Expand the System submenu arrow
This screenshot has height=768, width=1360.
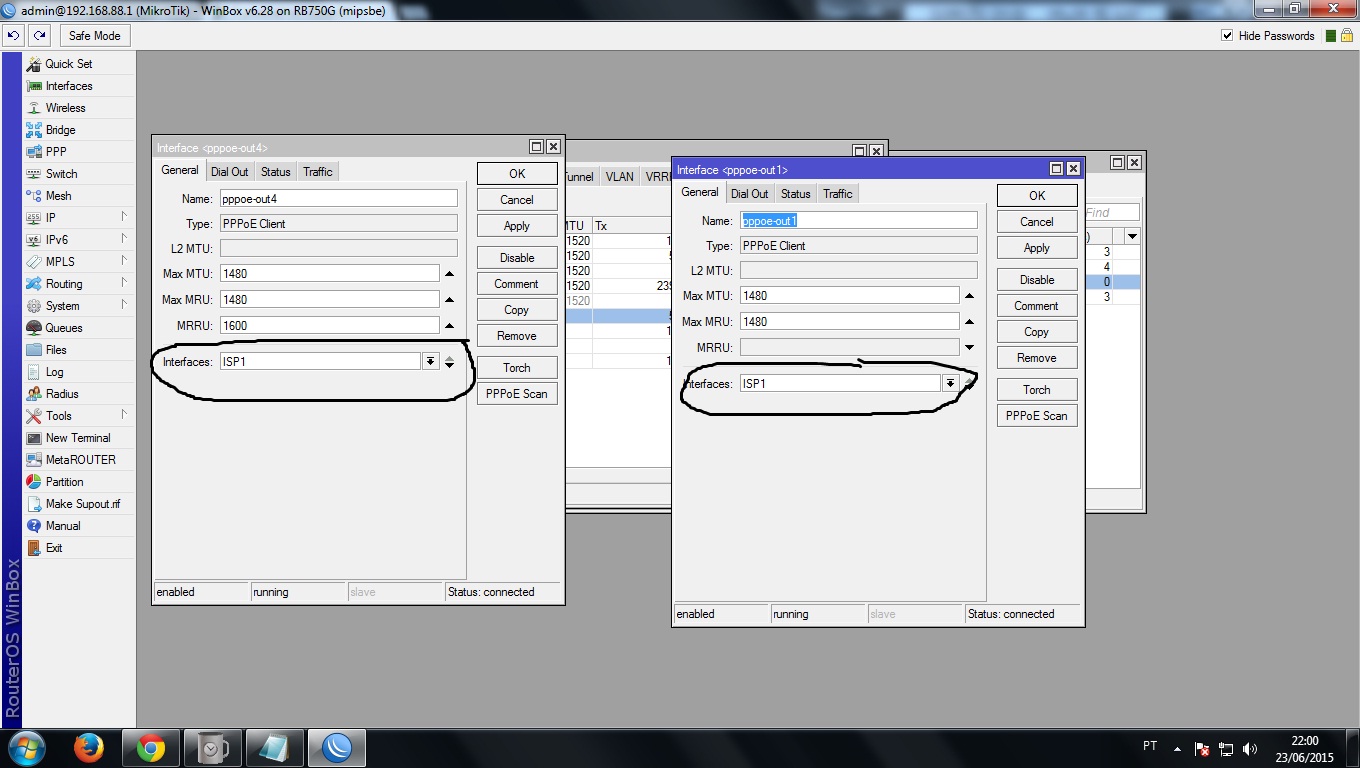[x=124, y=305]
